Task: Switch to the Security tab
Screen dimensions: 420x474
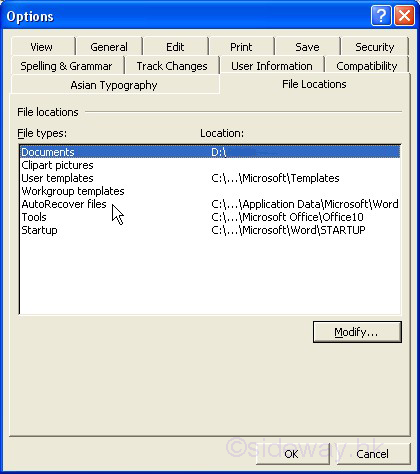Action: click(x=375, y=47)
